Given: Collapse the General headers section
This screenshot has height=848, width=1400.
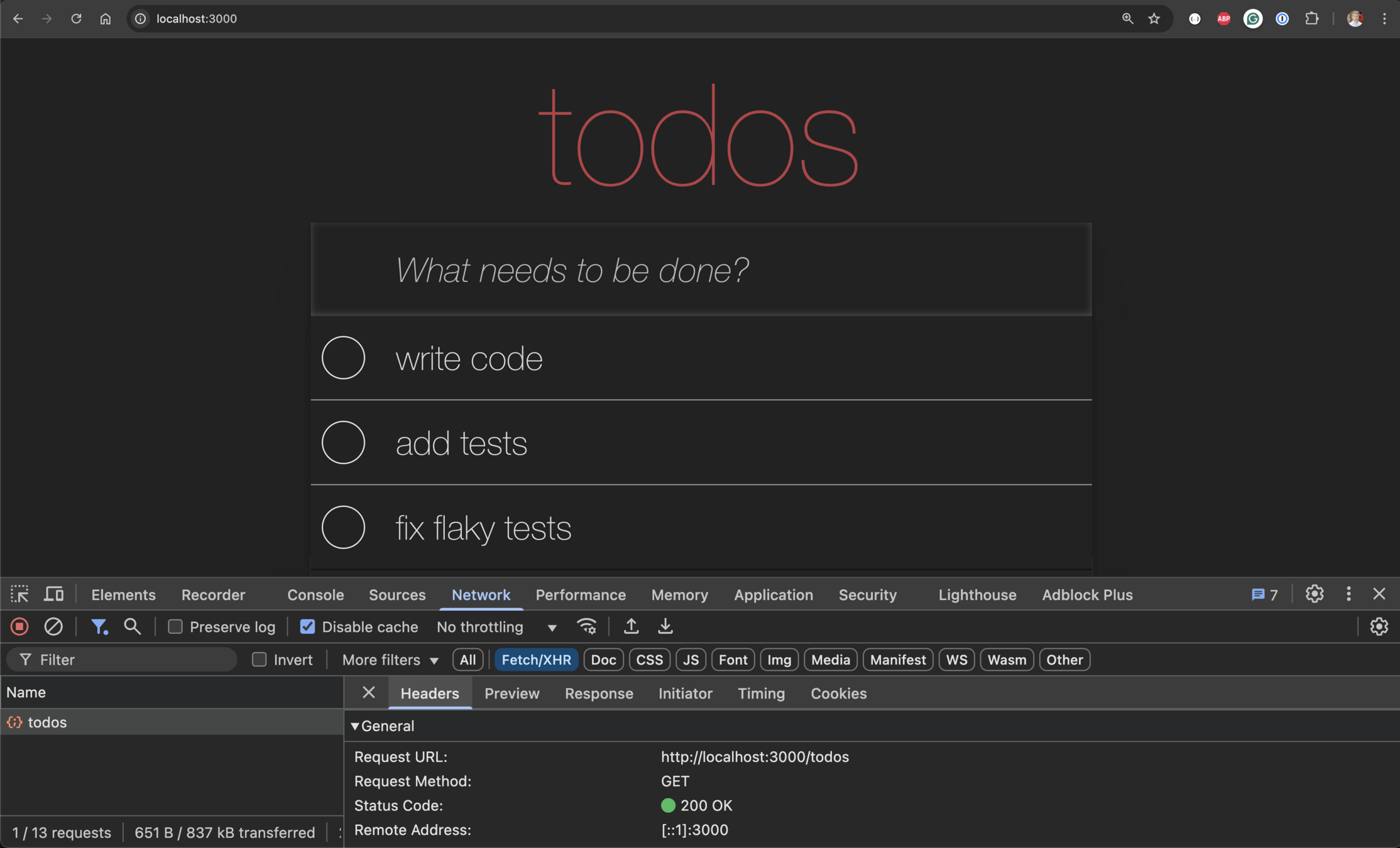Looking at the screenshot, I should pos(355,726).
